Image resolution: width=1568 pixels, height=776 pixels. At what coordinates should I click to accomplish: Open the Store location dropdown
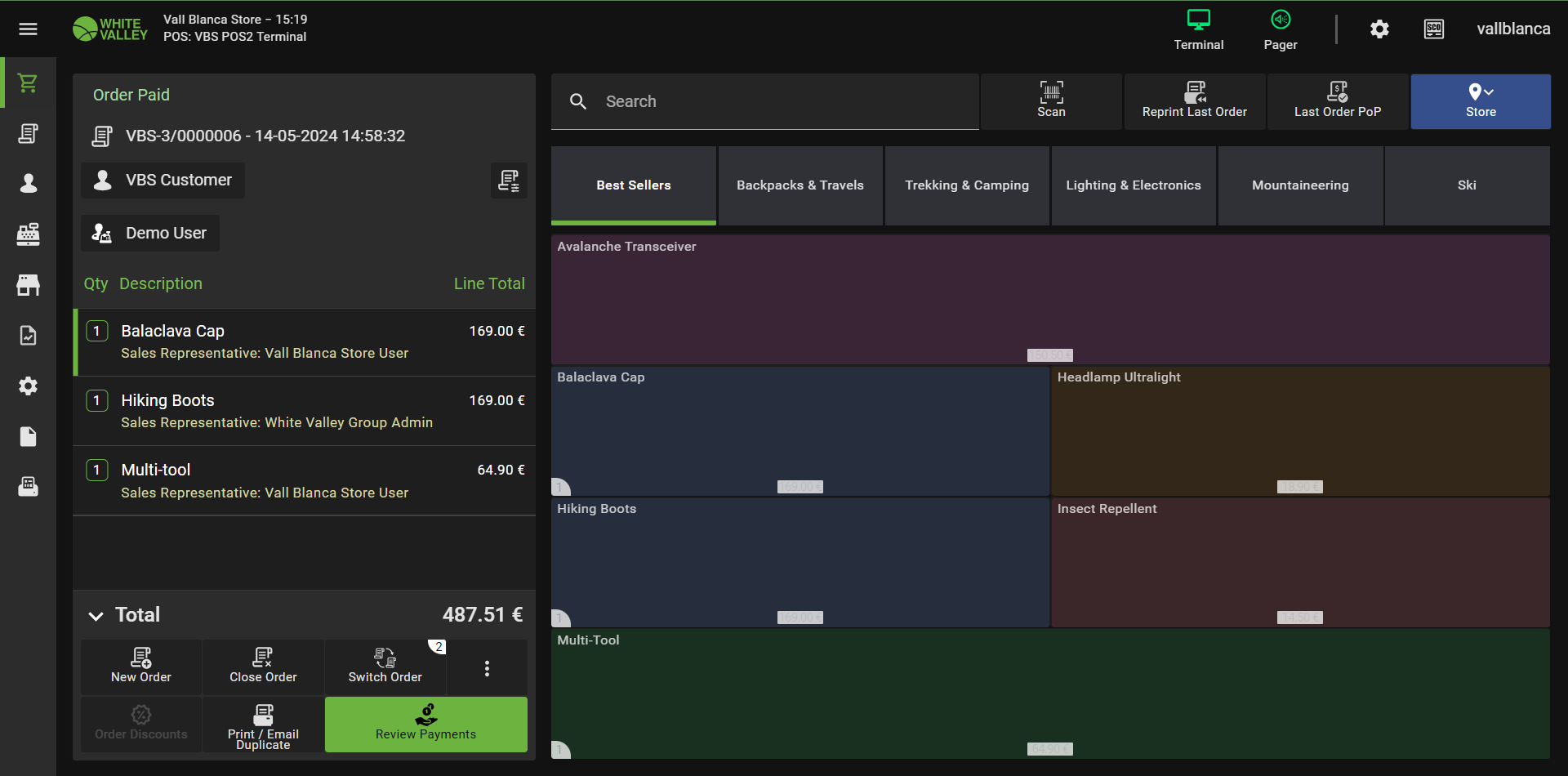[1480, 101]
